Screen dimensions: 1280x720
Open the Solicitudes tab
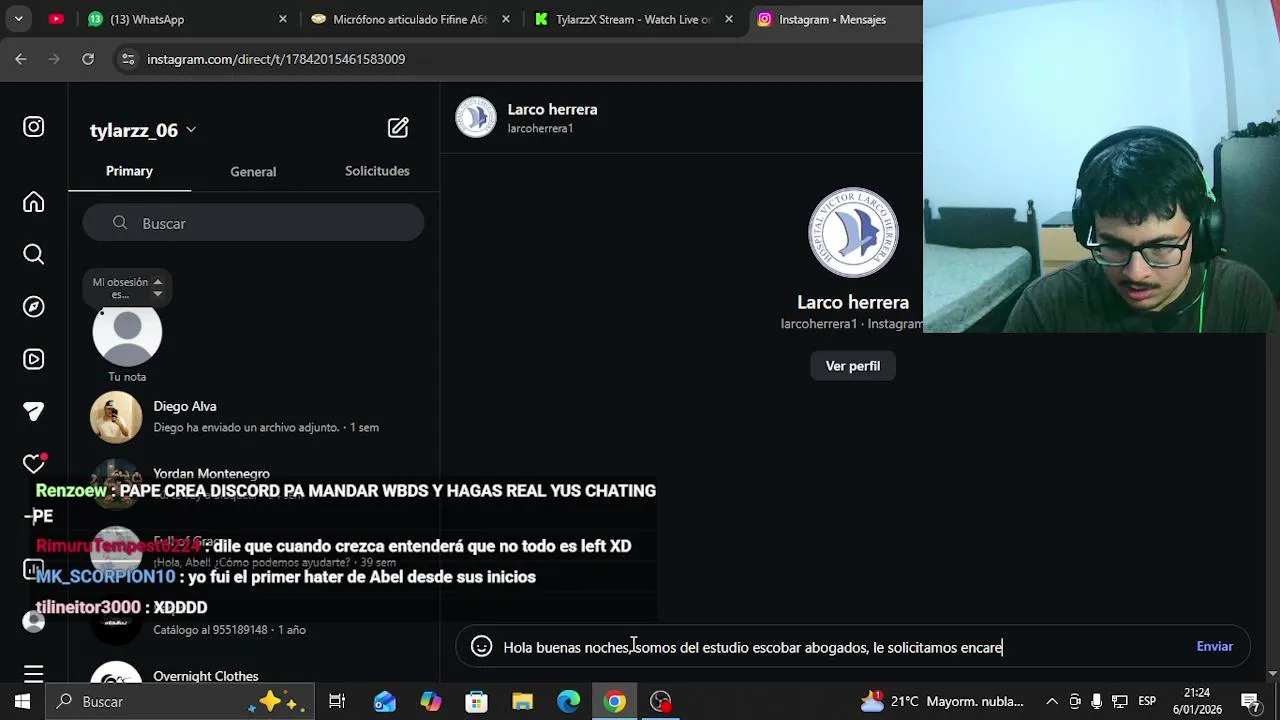377,171
